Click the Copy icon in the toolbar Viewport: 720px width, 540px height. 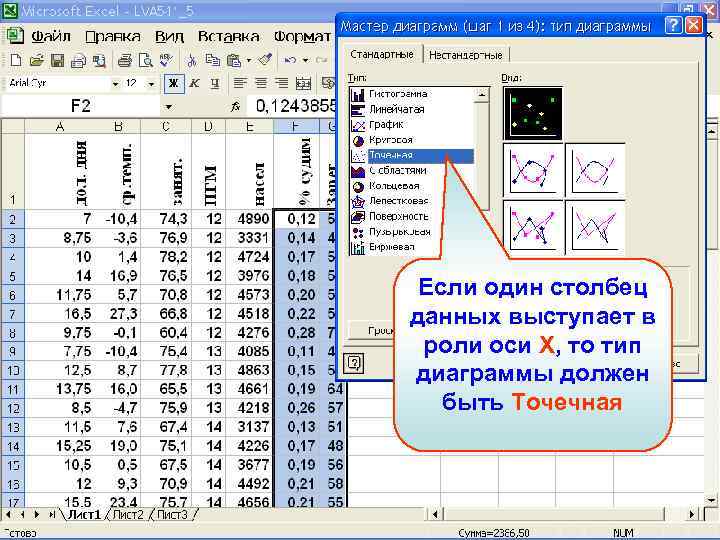tap(212, 60)
